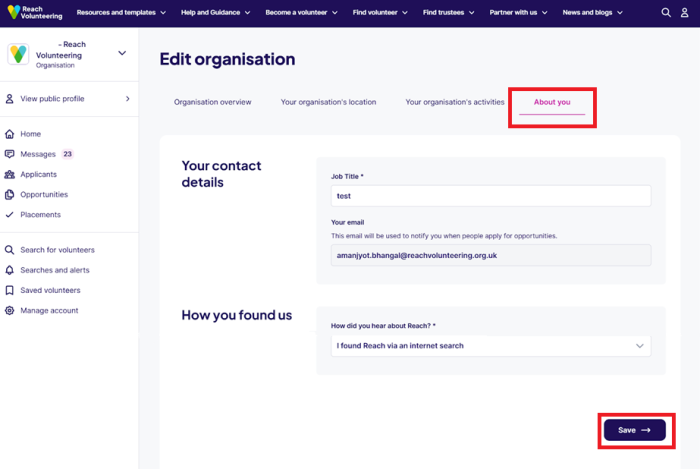
Task: Expand the Find trustees menu
Action: (449, 12)
